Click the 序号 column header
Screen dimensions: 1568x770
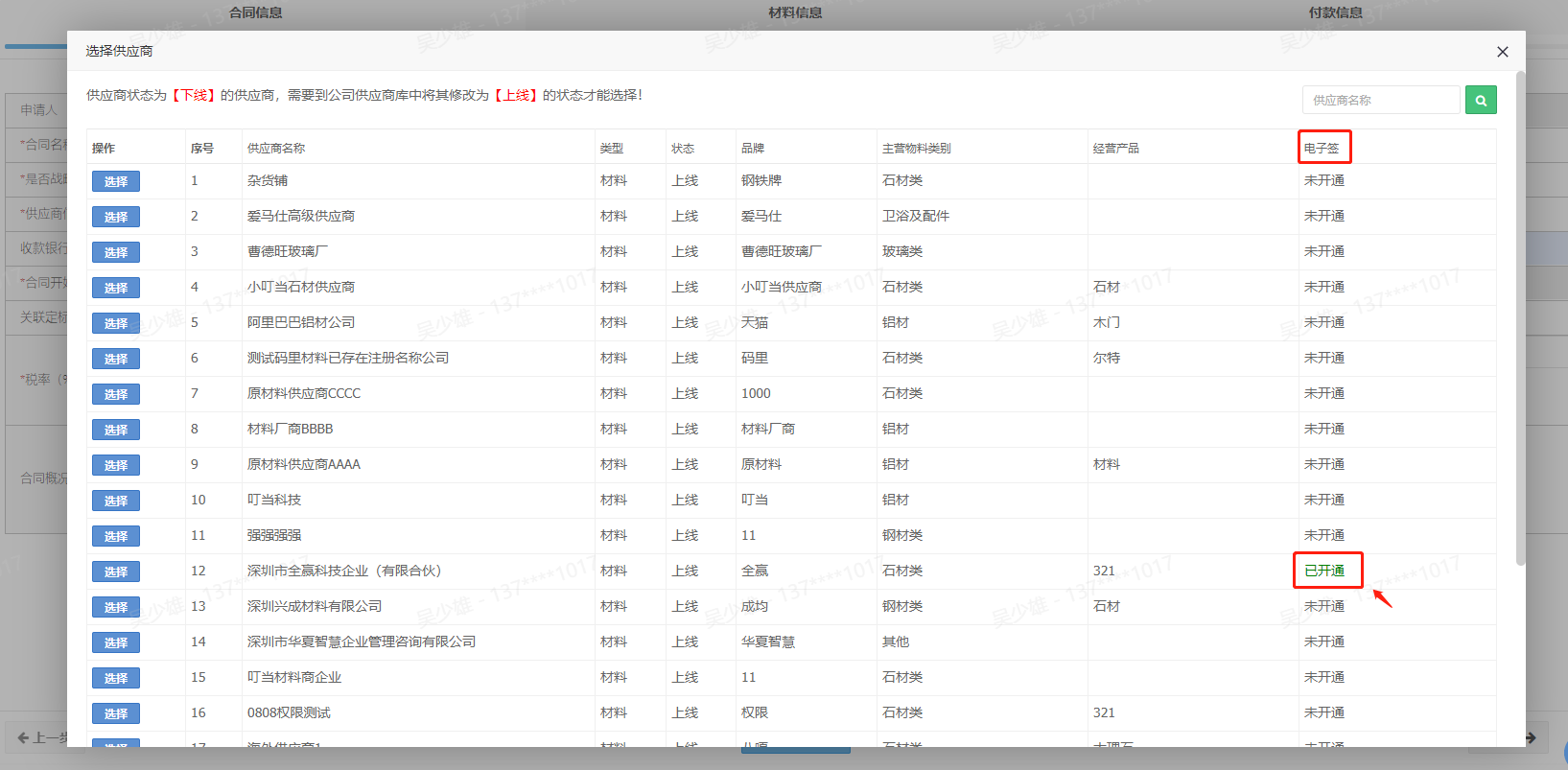pyautogui.click(x=202, y=148)
